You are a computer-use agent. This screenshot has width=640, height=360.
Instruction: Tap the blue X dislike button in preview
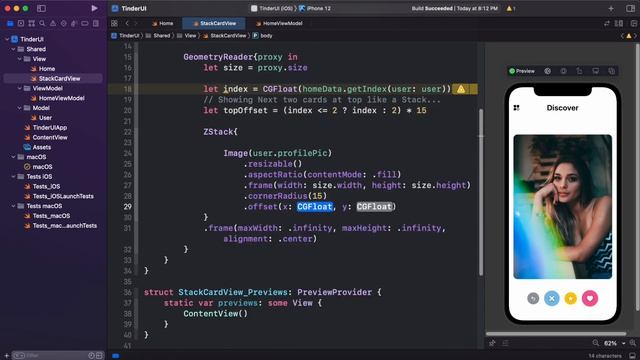551,298
